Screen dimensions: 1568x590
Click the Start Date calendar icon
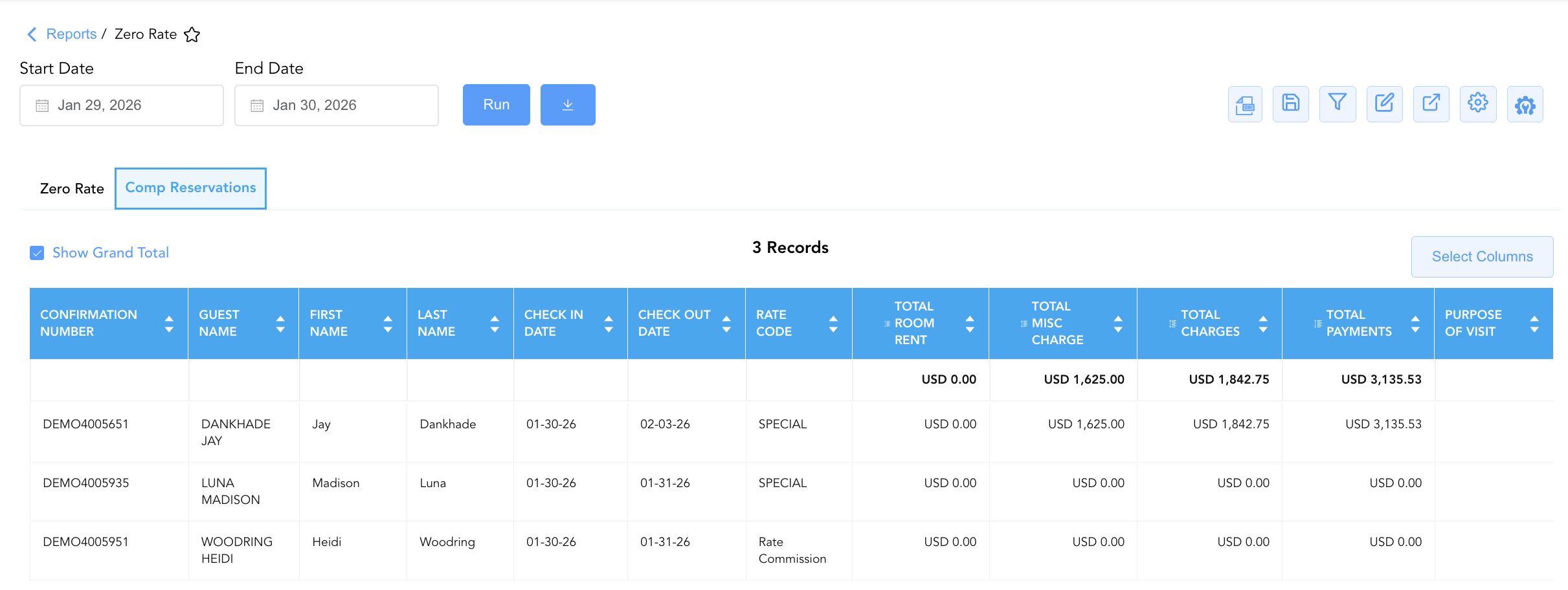(x=42, y=105)
